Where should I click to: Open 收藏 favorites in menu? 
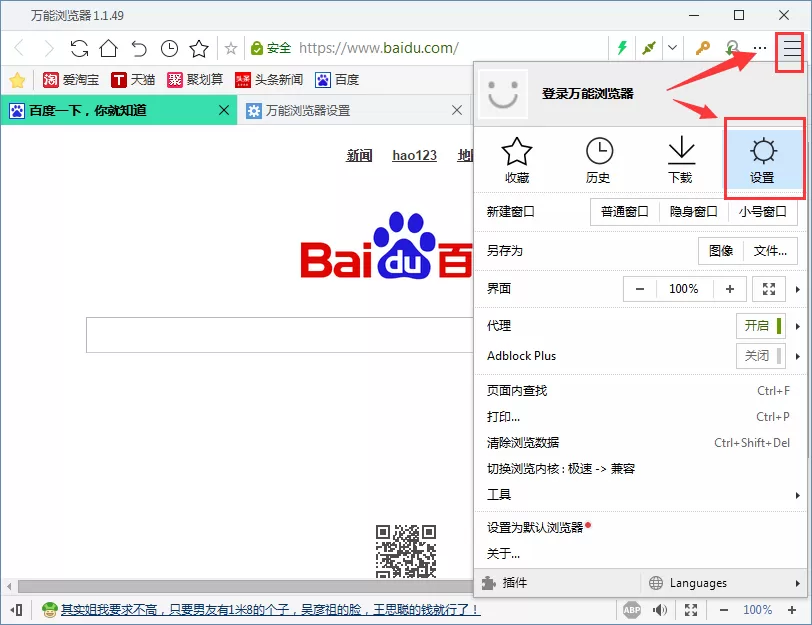tap(517, 160)
